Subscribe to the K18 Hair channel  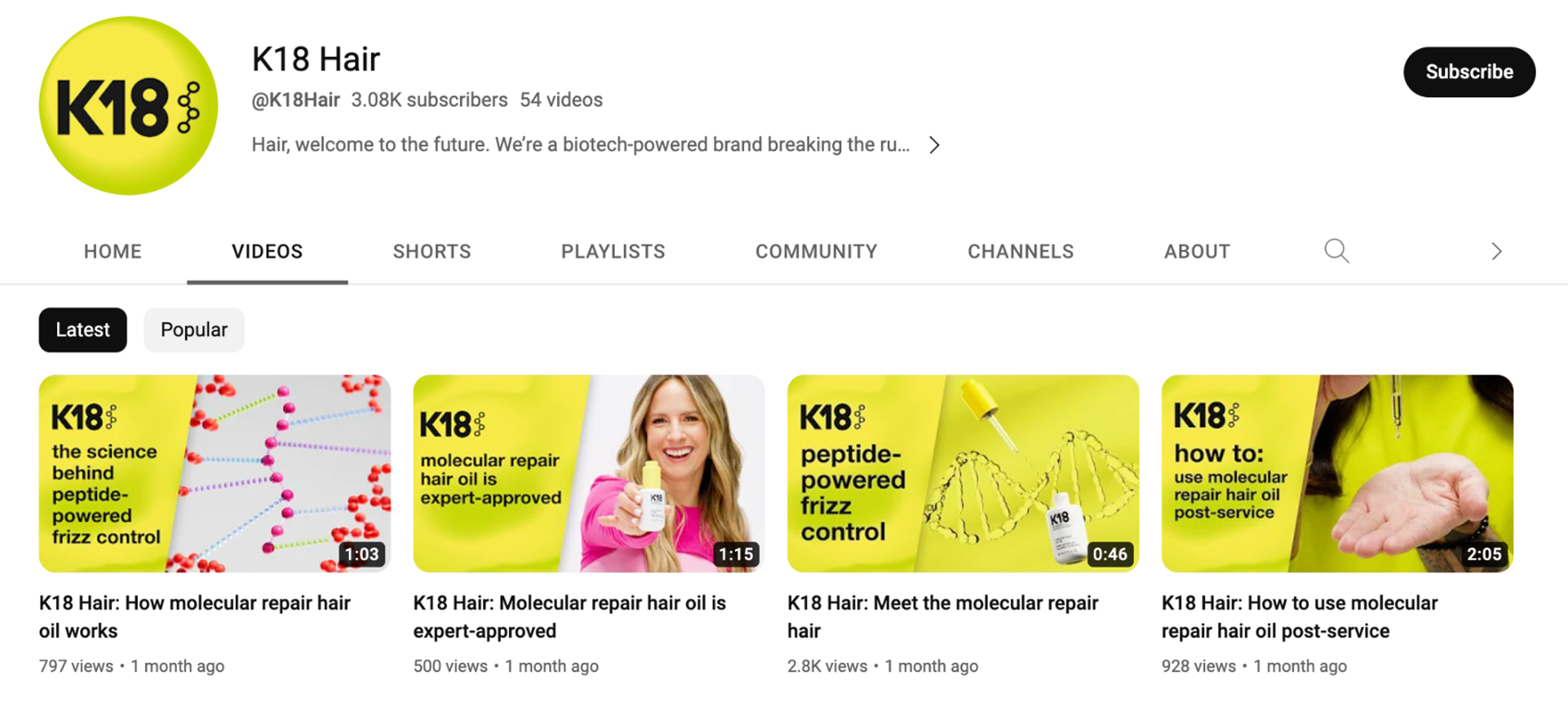tap(1469, 72)
